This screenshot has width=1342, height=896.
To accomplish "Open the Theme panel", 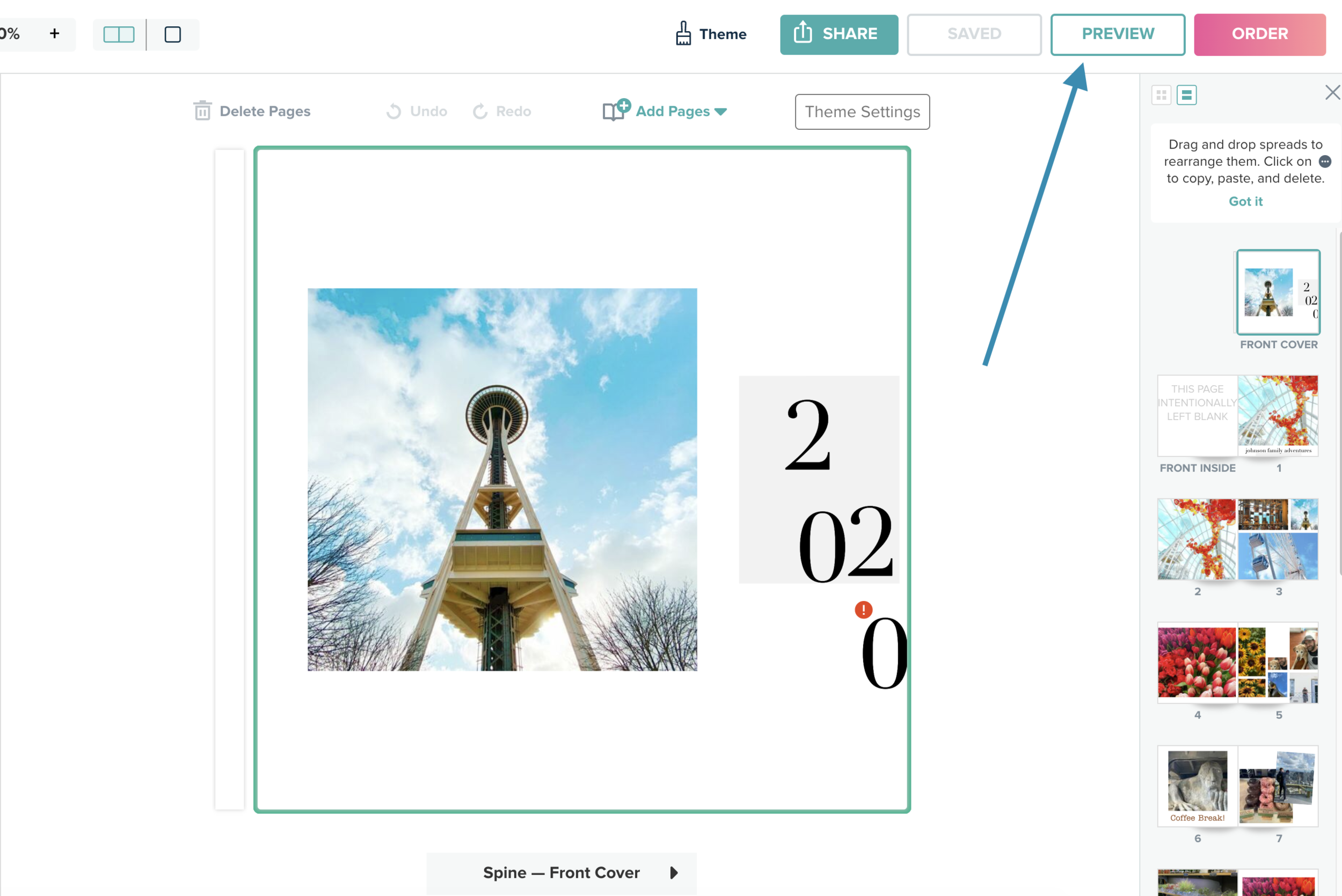I will click(x=710, y=34).
